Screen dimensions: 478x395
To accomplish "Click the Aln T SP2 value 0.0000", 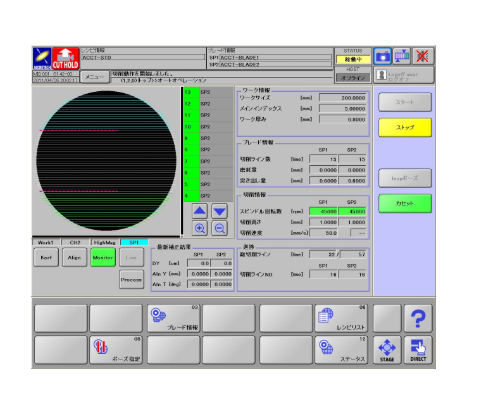I will [221, 284].
